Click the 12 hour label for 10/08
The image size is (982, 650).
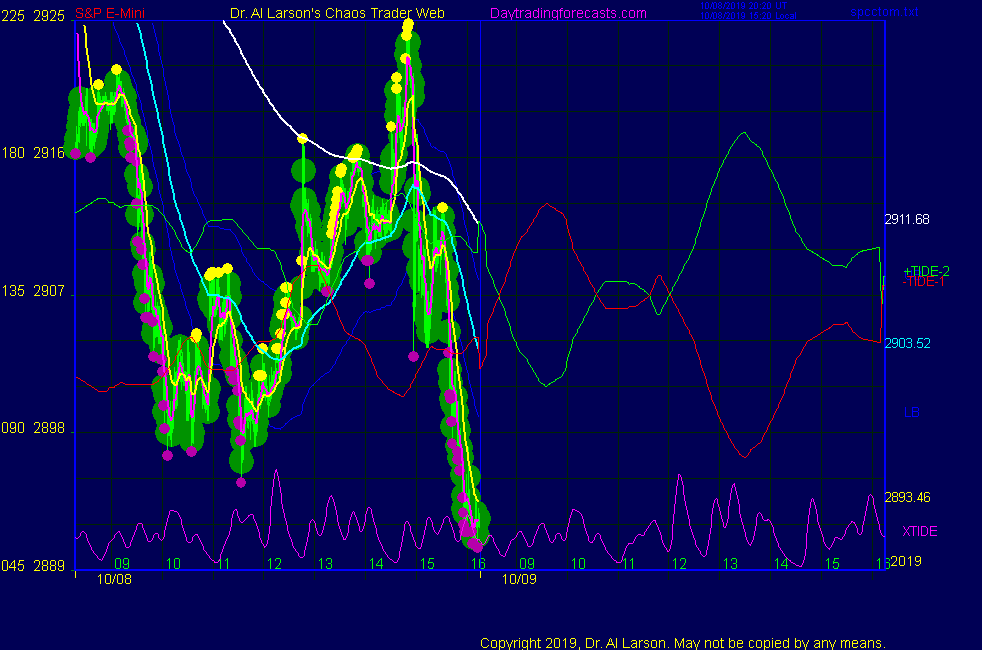[x=274, y=564]
